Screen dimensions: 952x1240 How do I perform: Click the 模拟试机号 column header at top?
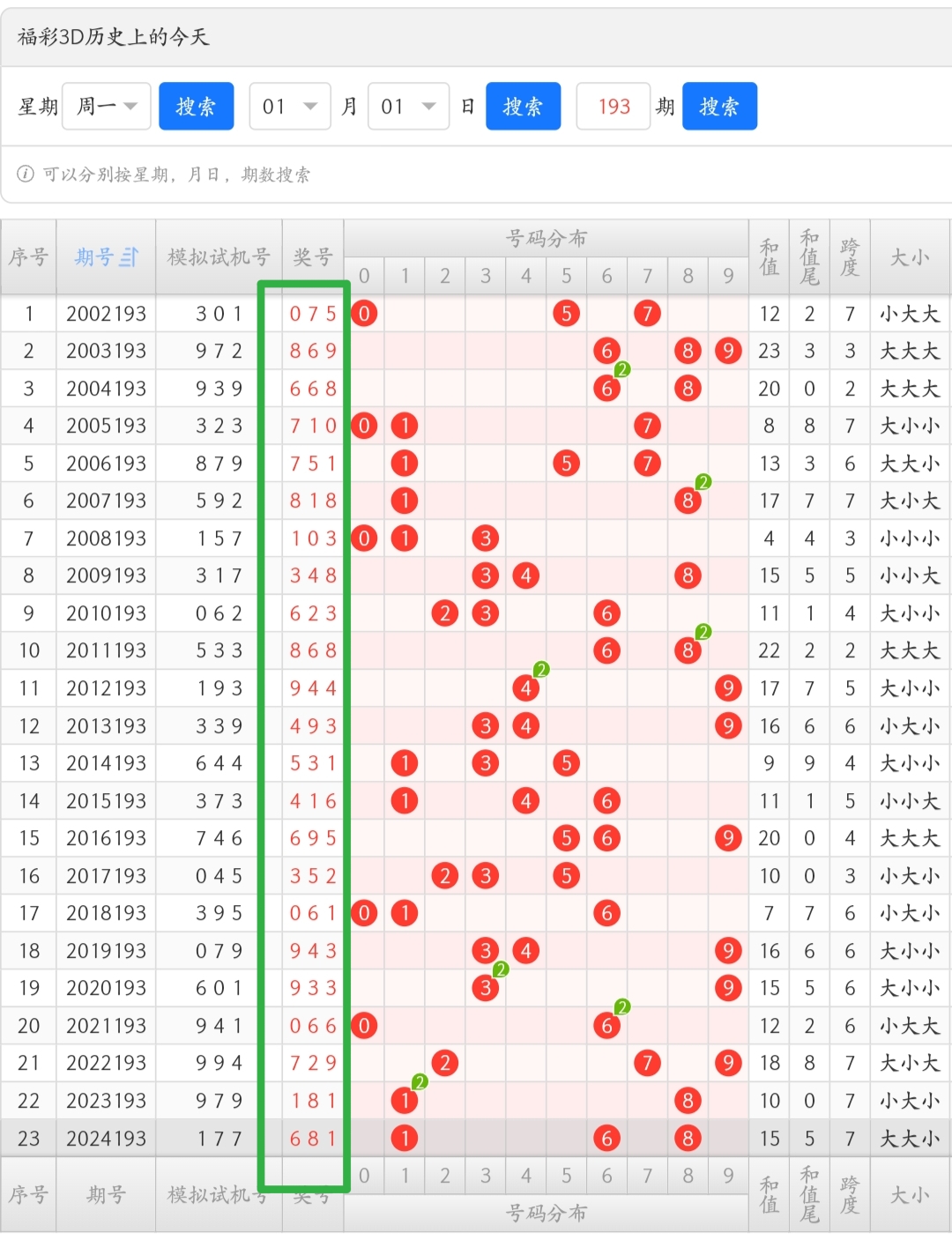pyautogui.click(x=219, y=257)
